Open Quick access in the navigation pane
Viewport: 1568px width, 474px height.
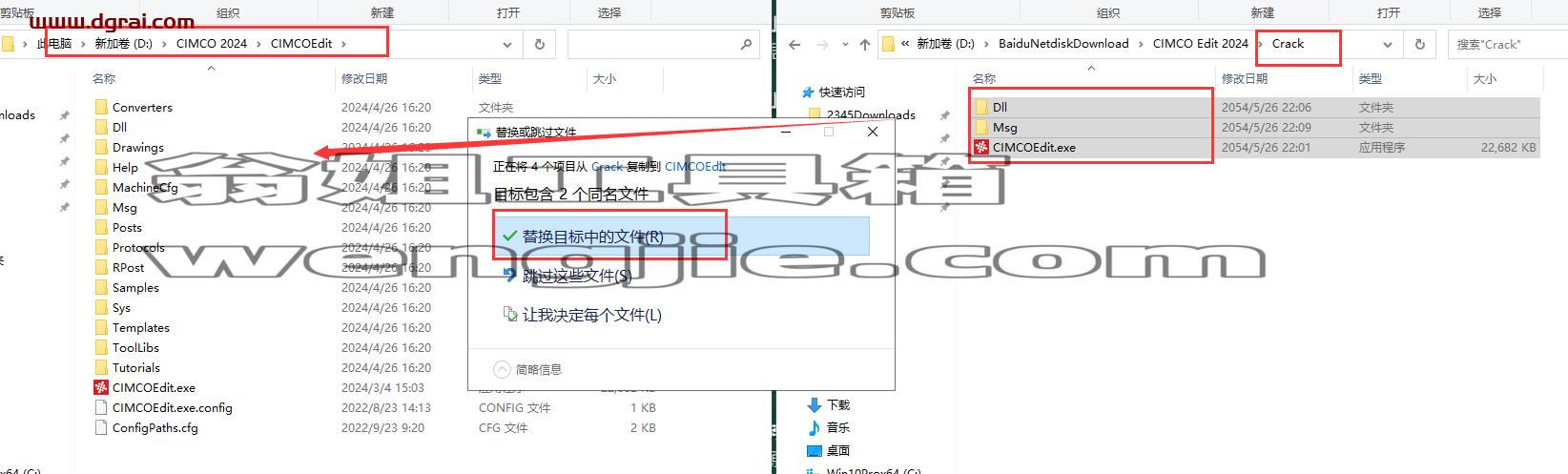click(x=841, y=93)
